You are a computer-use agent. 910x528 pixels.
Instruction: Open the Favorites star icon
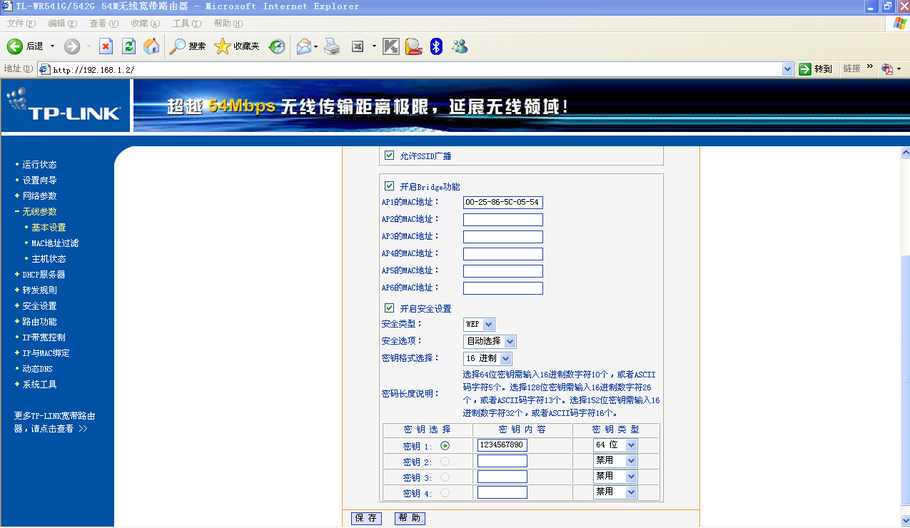click(222, 46)
